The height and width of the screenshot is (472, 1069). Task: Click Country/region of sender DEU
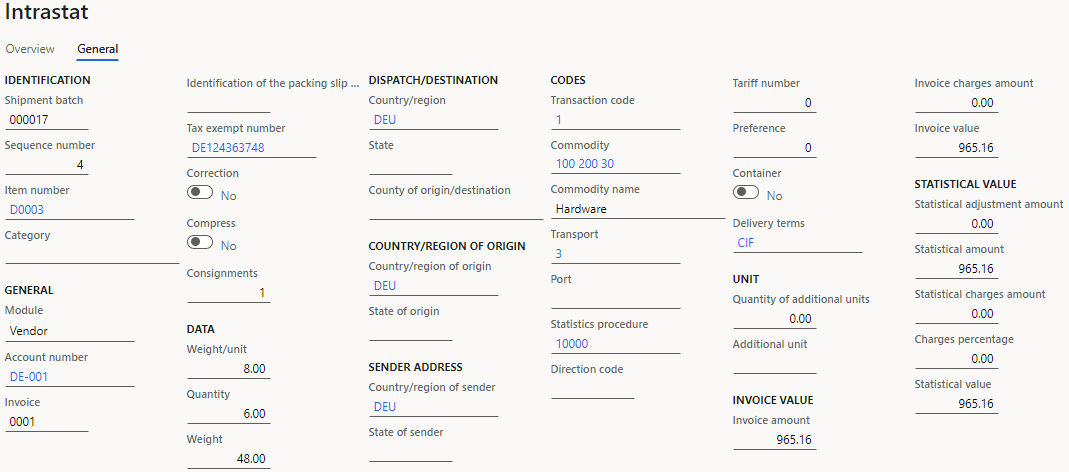434,407
